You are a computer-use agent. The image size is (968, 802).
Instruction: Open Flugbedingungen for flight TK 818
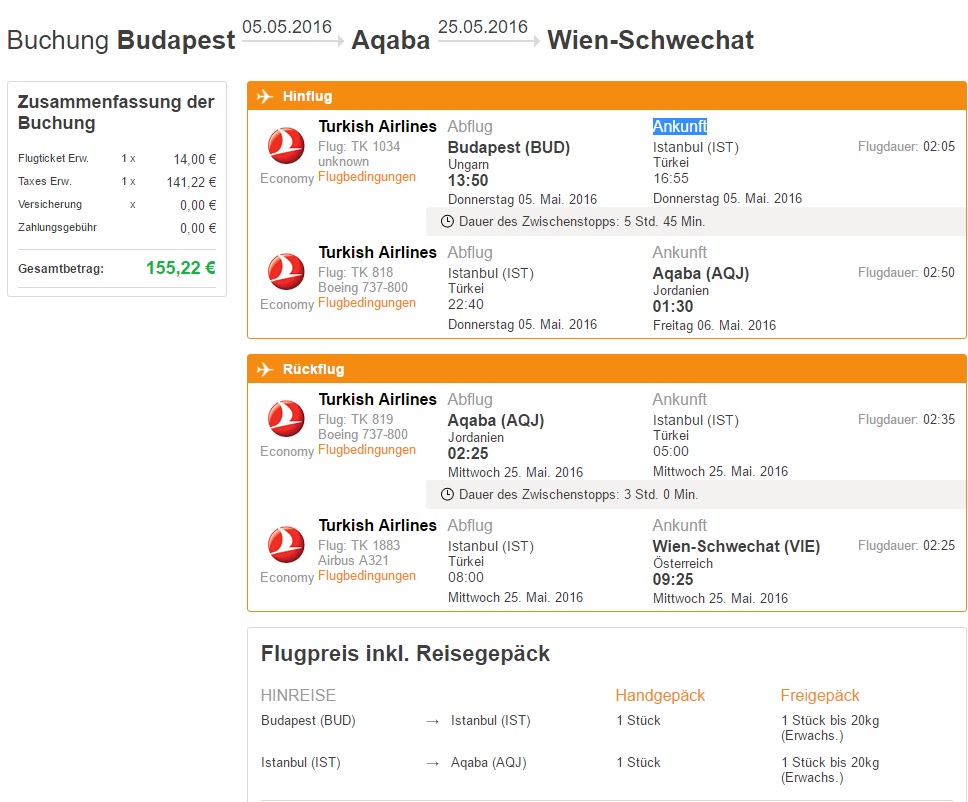coord(367,303)
